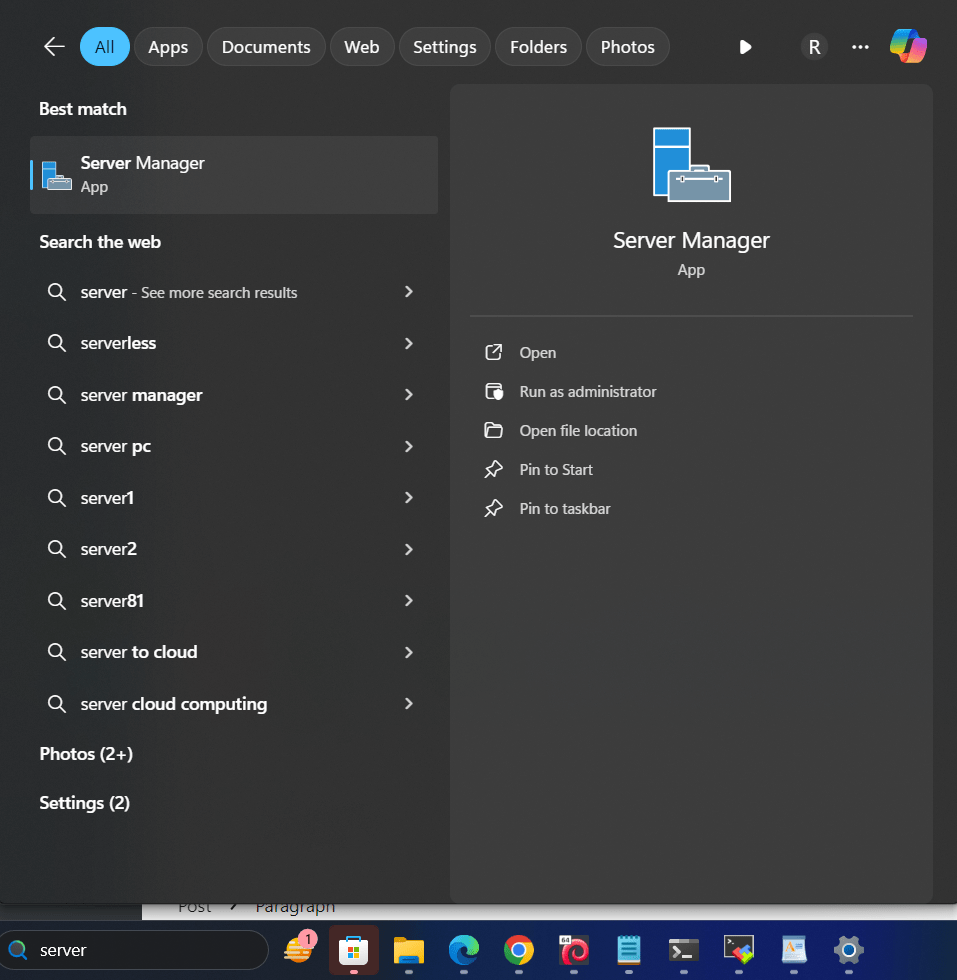This screenshot has width=957, height=980.
Task: Open the three-dot more options menu
Action: pos(860,47)
